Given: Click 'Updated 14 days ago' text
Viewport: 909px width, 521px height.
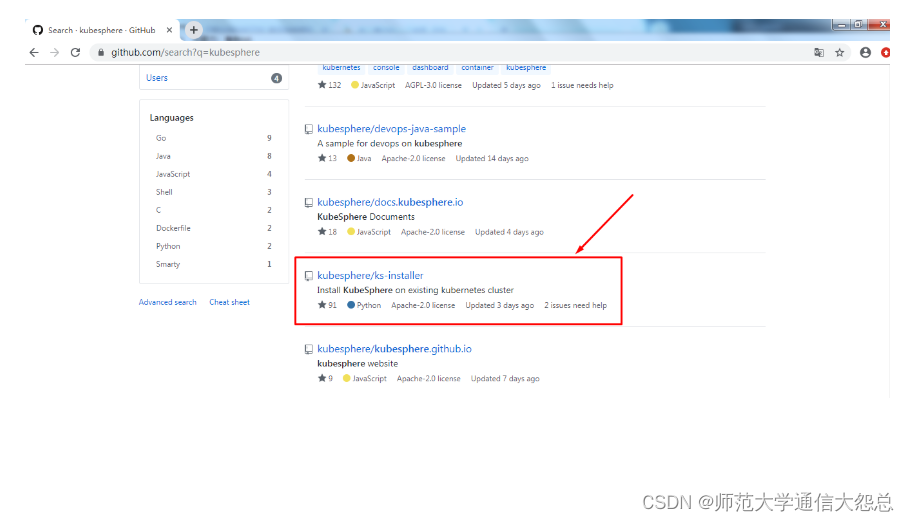Looking at the screenshot, I should click(x=492, y=158).
